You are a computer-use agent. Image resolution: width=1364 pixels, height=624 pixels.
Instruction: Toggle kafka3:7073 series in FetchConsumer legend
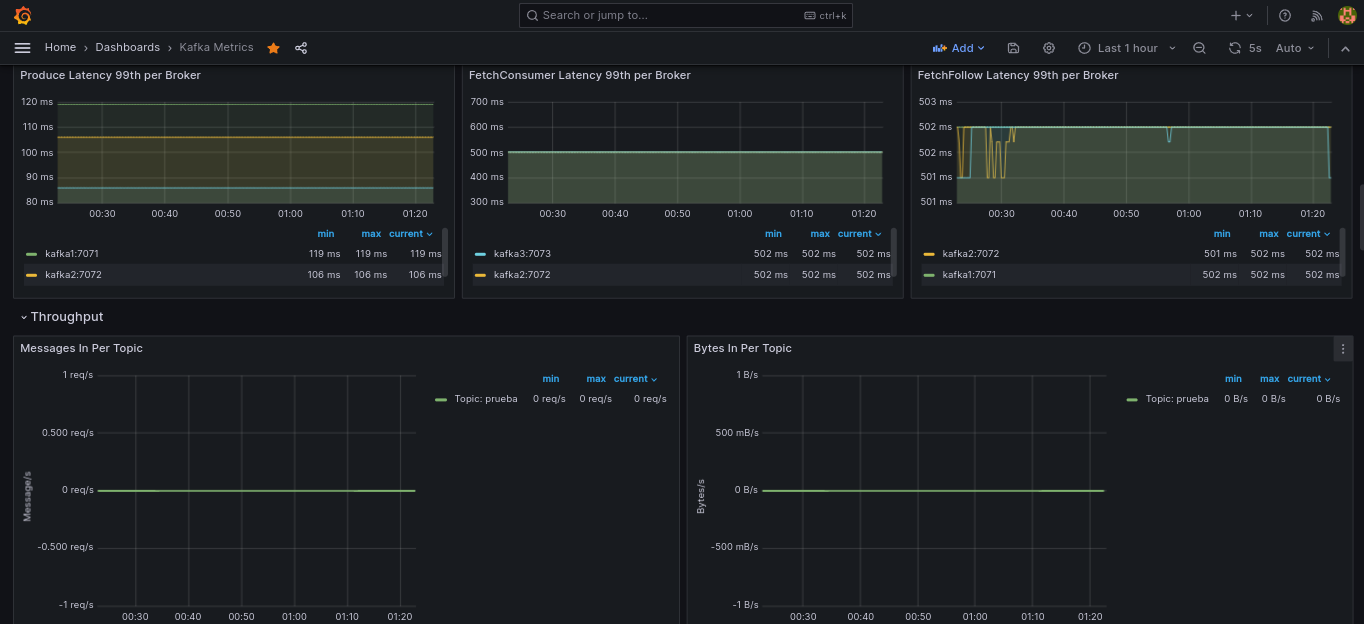520,254
